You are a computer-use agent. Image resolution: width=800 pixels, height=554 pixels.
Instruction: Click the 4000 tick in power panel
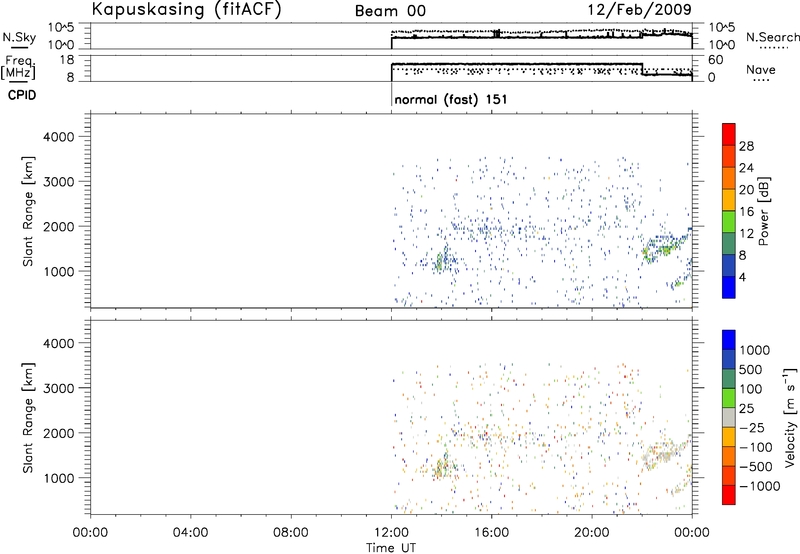58,137
